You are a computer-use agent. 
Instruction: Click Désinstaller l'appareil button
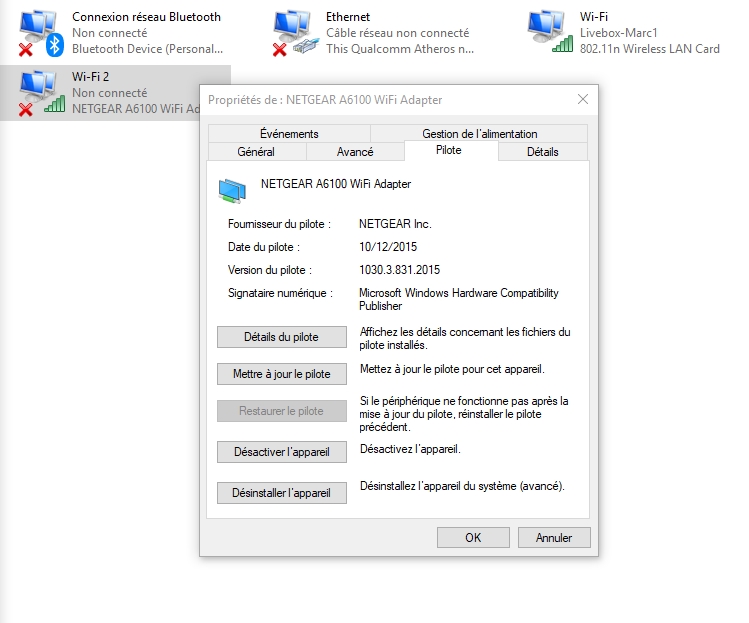(x=282, y=493)
